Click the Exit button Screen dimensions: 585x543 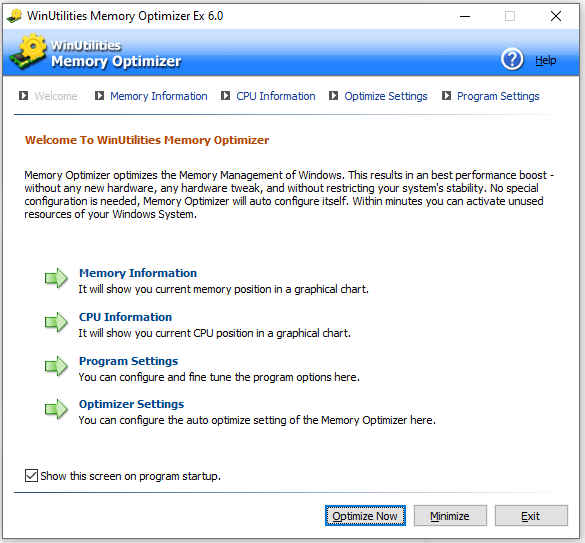click(531, 516)
